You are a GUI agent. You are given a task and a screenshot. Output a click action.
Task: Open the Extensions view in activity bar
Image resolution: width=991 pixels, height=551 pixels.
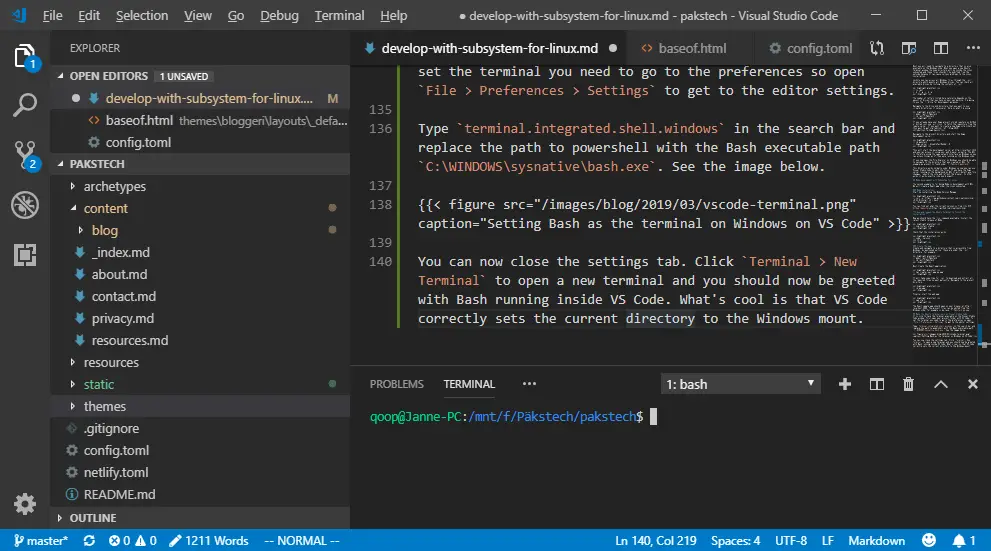[x=25, y=255]
